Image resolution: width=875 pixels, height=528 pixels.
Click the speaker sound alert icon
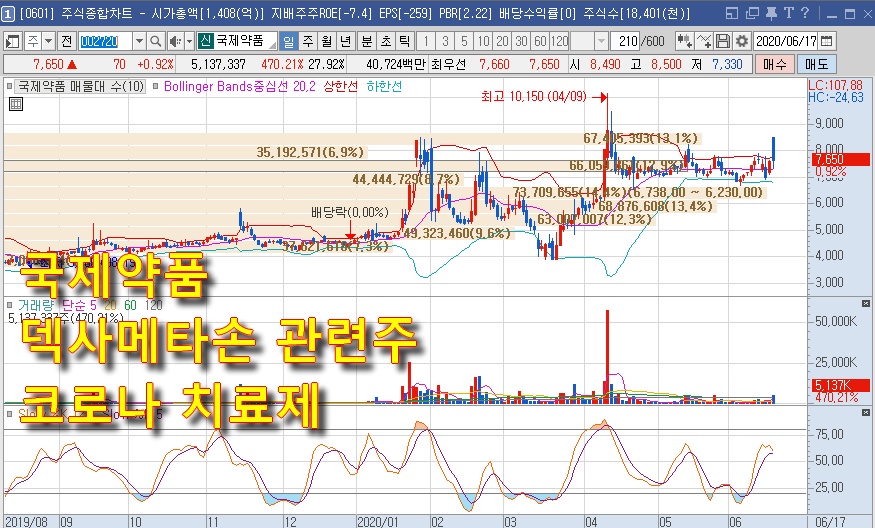coord(175,41)
